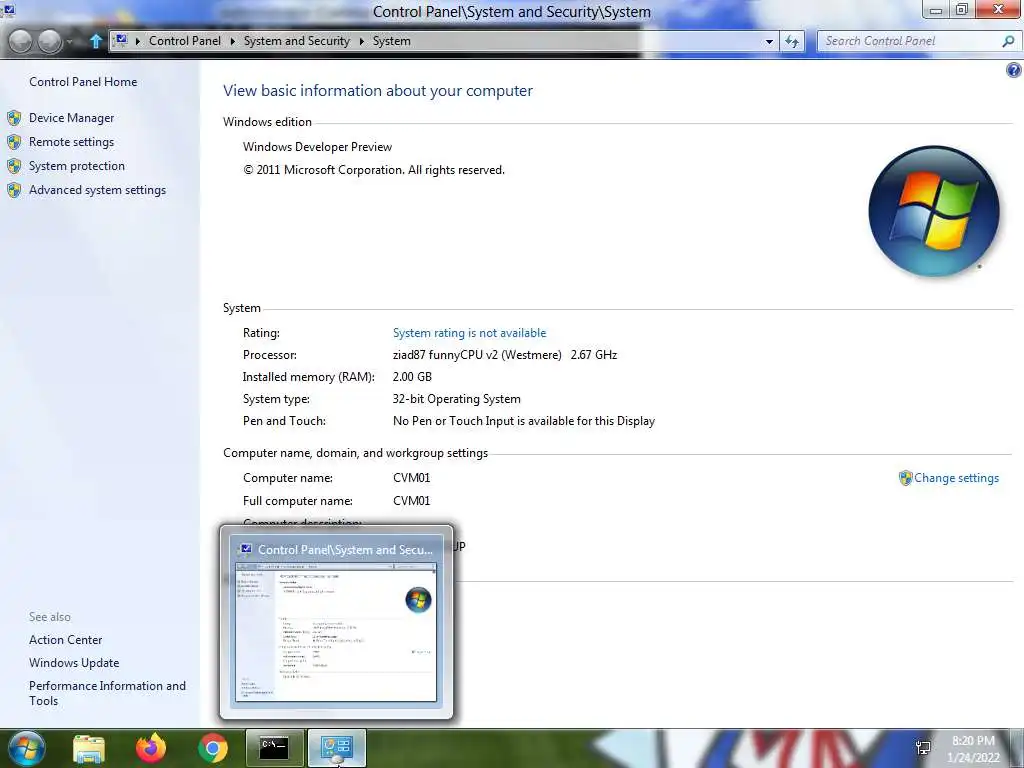The image size is (1024, 768).
Task: Go up one level with blue arrow
Action: point(95,41)
